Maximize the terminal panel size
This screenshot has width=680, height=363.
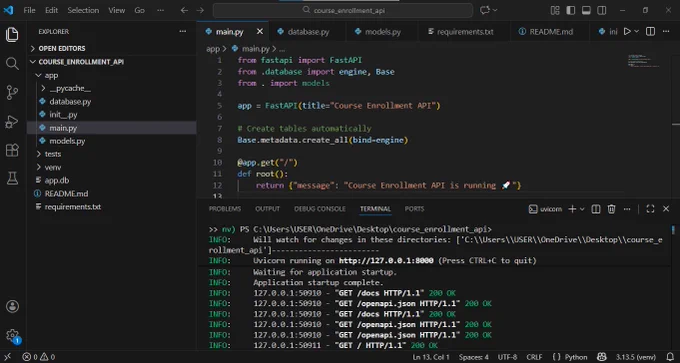650,209
